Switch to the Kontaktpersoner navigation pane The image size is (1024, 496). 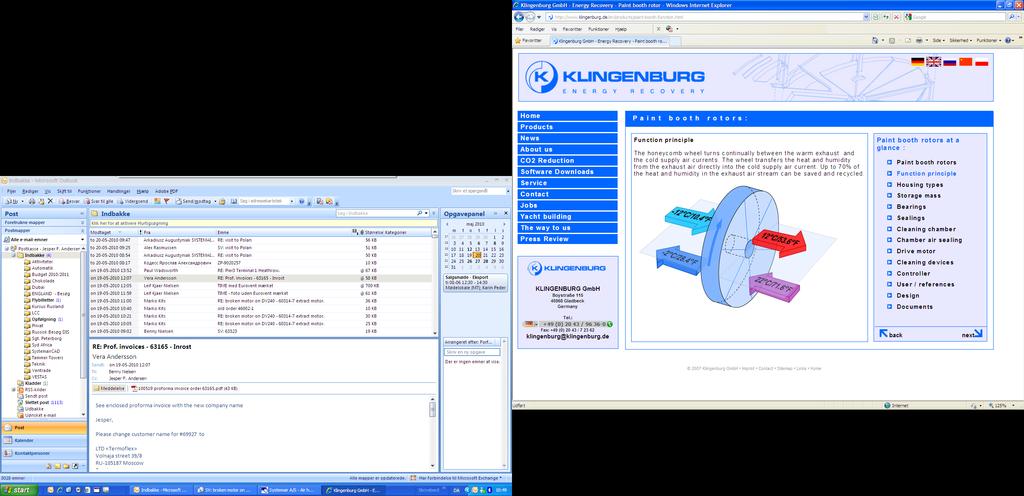click(43, 453)
